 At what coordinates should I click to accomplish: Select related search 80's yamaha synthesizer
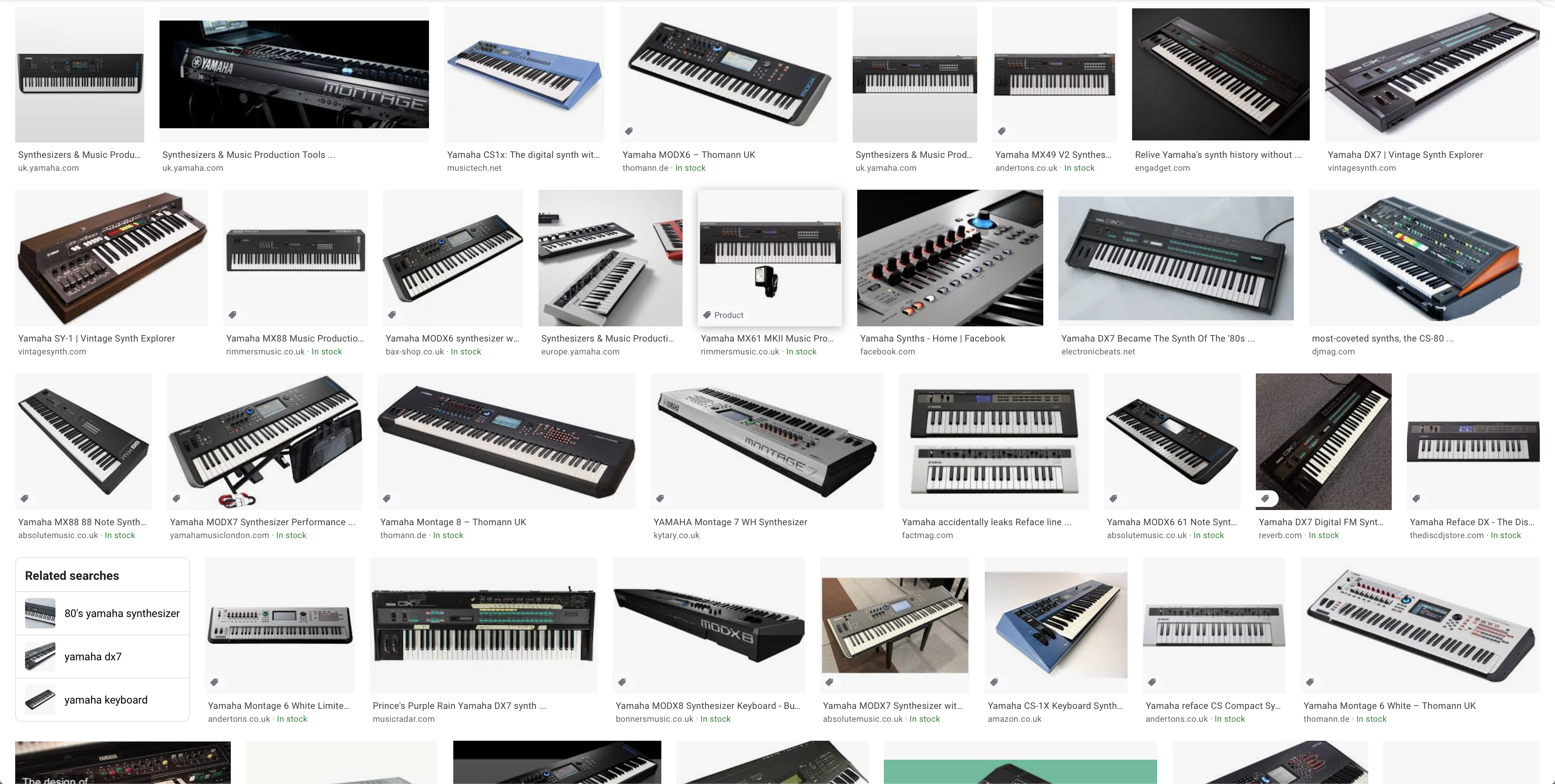(103, 613)
